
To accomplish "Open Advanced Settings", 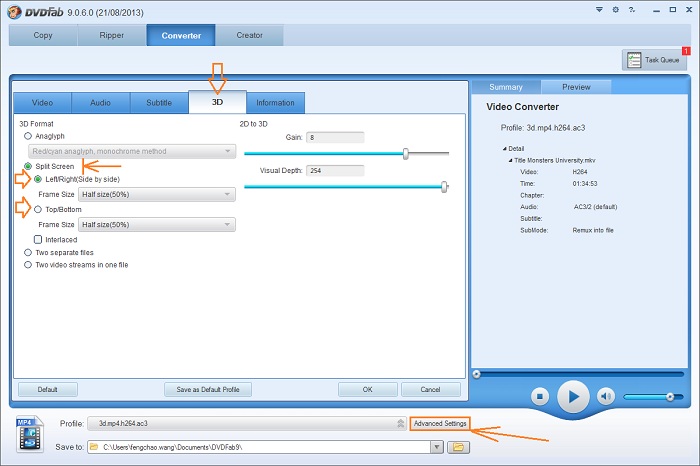I will pos(440,423).
